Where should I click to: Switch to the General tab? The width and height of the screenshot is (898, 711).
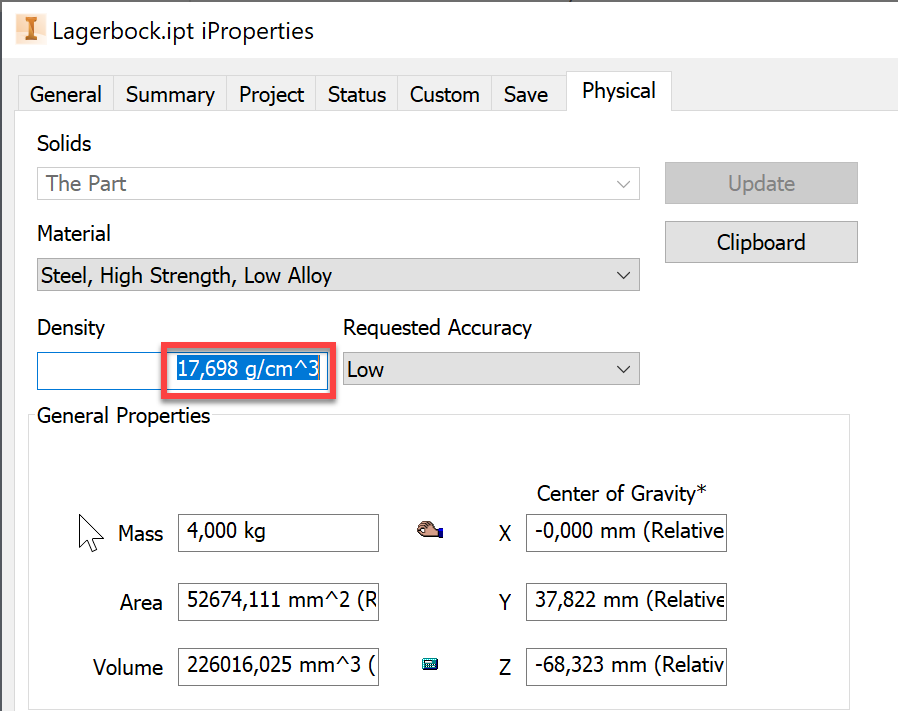coord(65,93)
